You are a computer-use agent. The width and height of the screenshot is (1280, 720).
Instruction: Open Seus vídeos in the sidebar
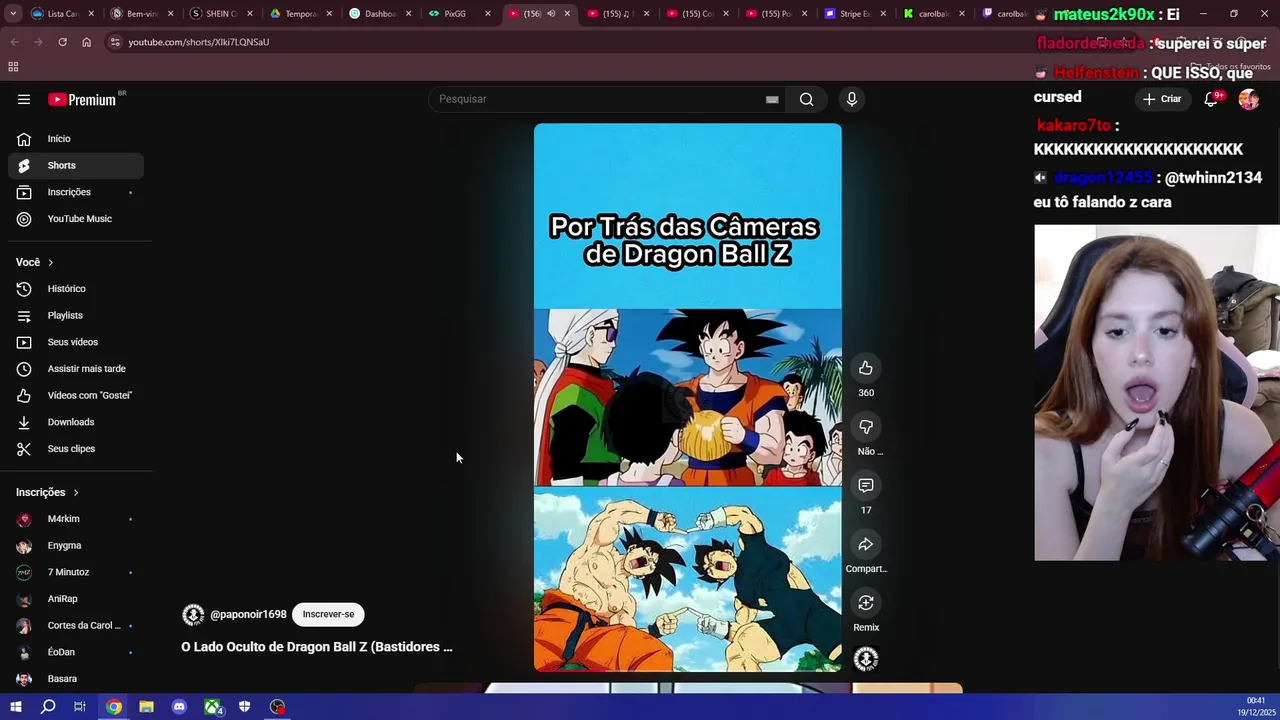tap(76, 342)
